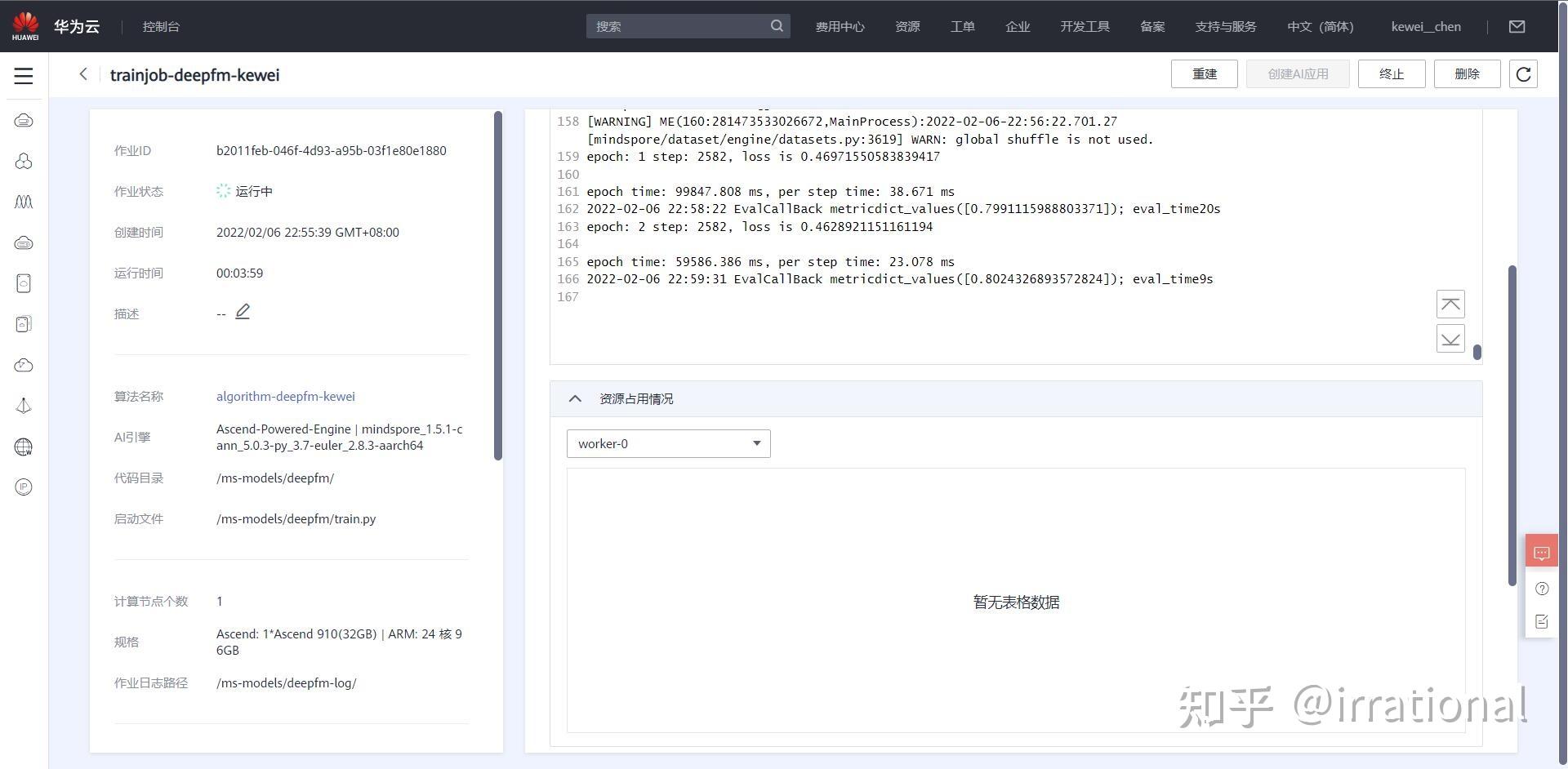The width and height of the screenshot is (1568, 769).
Task: Go back using arrow beside trainjob-deepfm-kewei
Action: (x=82, y=74)
